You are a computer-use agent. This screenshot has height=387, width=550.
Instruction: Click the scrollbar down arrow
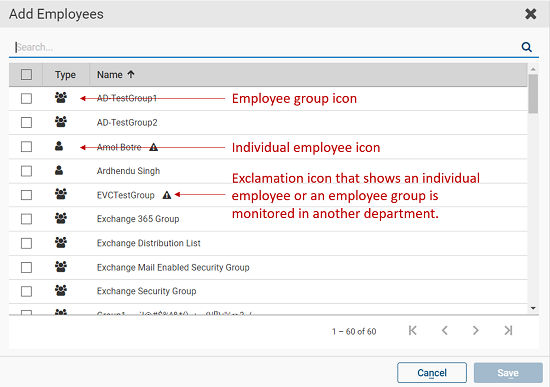coord(533,308)
